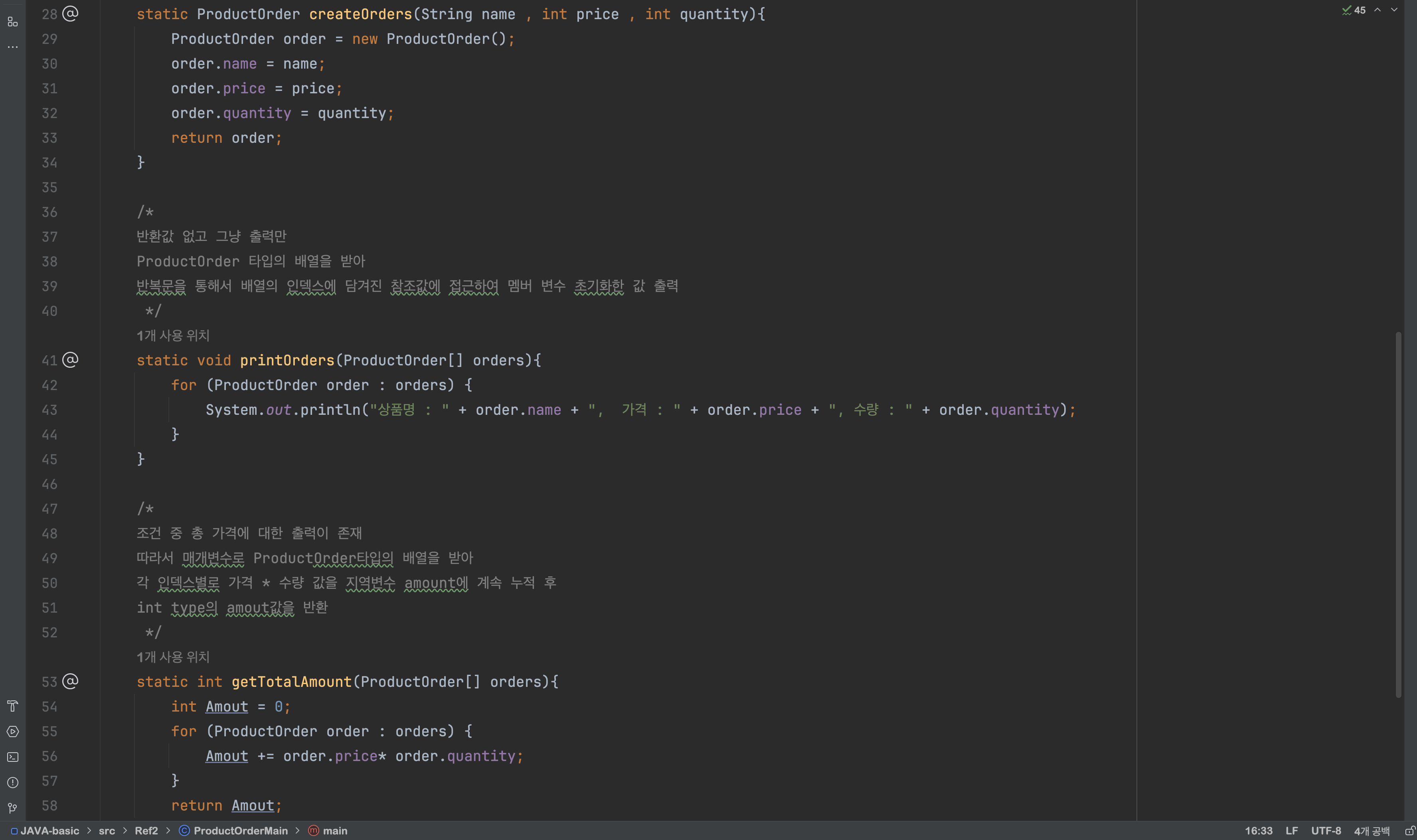Go to next highlighted problem arrow
The width and height of the screenshot is (1417, 840).
tap(1394, 10)
